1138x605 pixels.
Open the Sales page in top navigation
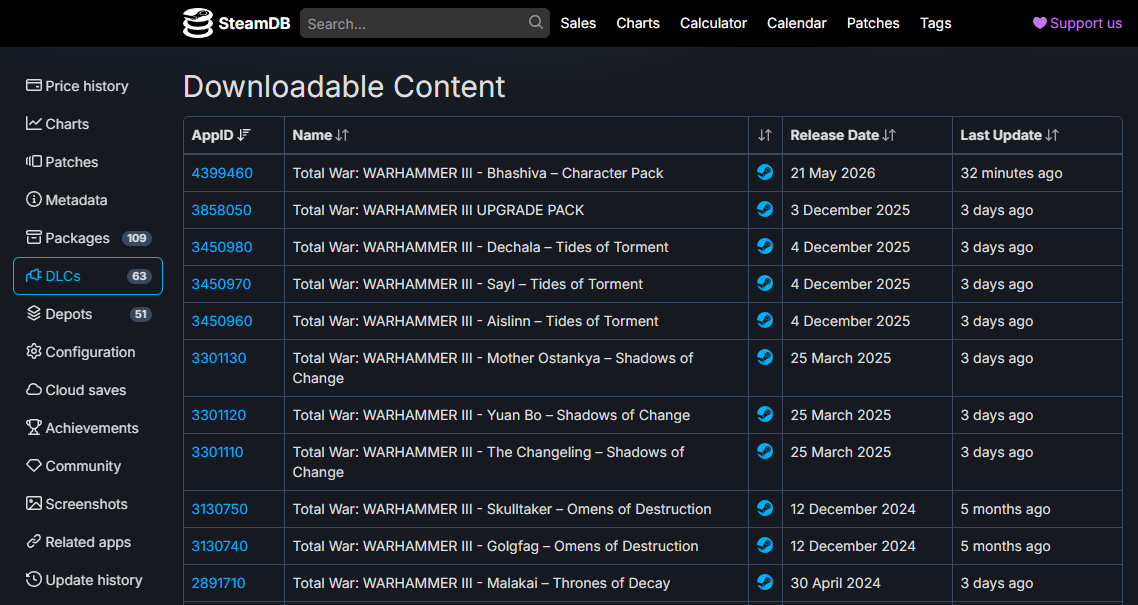tap(578, 23)
